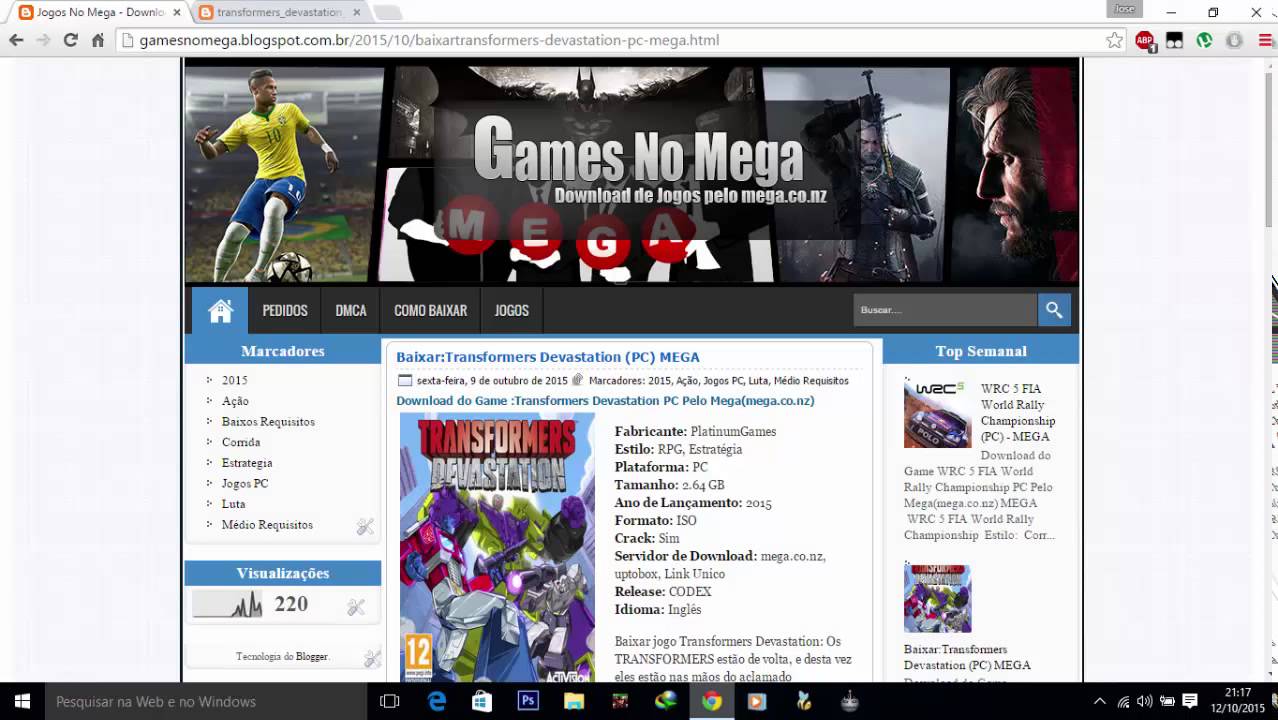Click the black extension icon beside Adblock Plus
This screenshot has height=720, width=1278.
coord(1175,41)
